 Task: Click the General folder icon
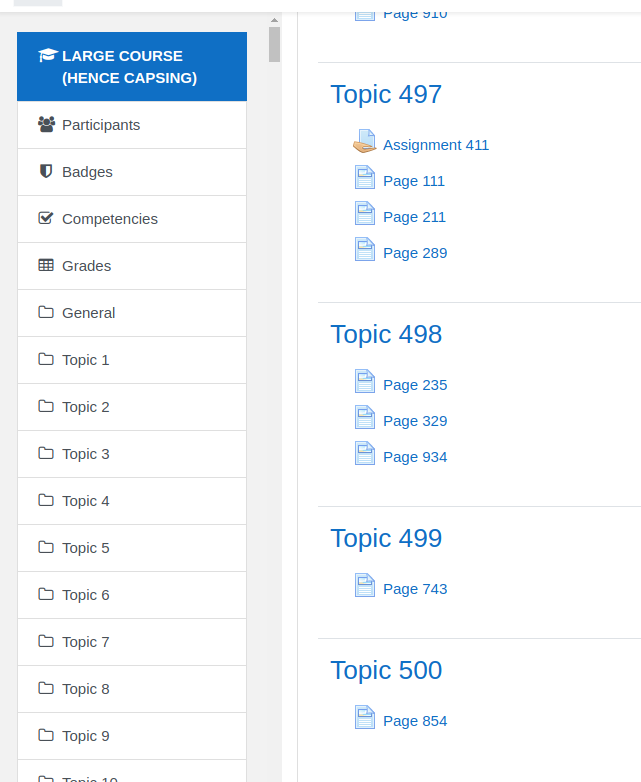point(46,312)
